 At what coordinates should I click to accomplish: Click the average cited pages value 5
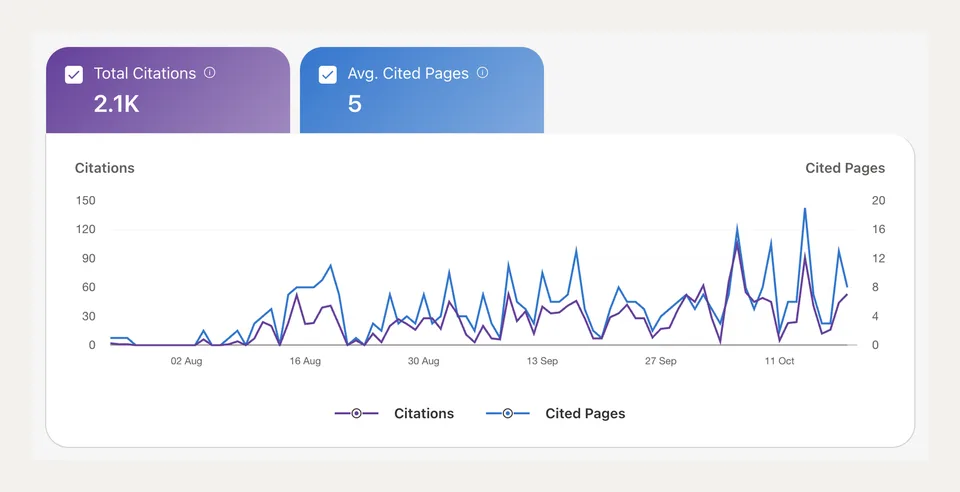(x=354, y=104)
